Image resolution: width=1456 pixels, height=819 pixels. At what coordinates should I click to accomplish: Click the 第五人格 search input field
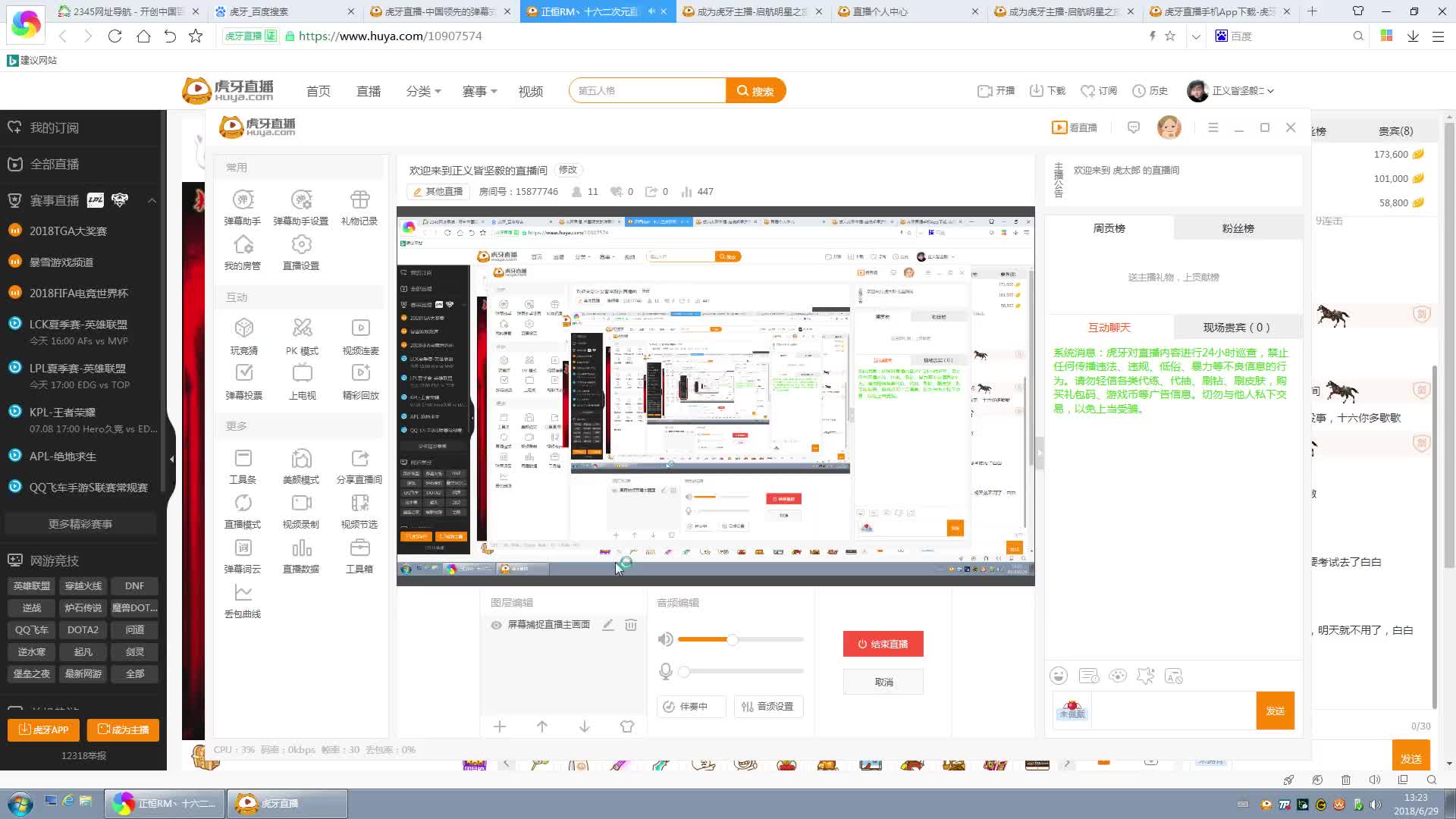(x=648, y=91)
